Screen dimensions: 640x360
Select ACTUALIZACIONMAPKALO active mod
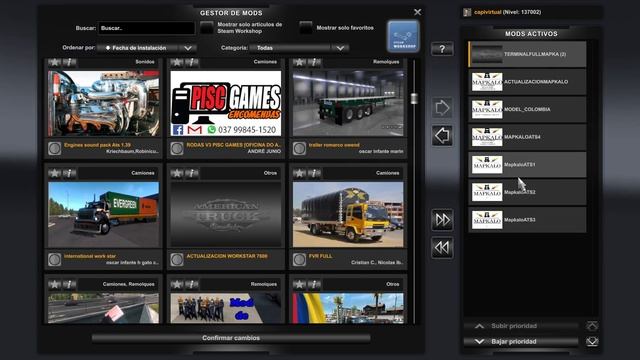527,82
